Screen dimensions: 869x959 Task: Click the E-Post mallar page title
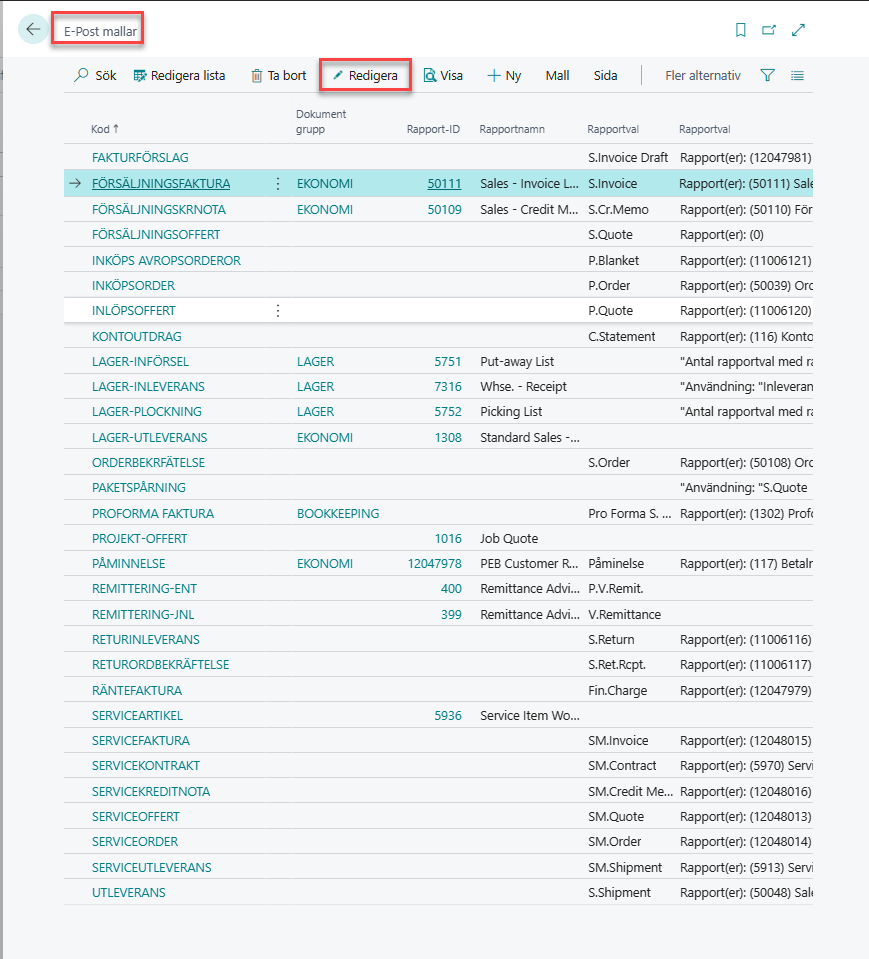pyautogui.click(x=100, y=31)
